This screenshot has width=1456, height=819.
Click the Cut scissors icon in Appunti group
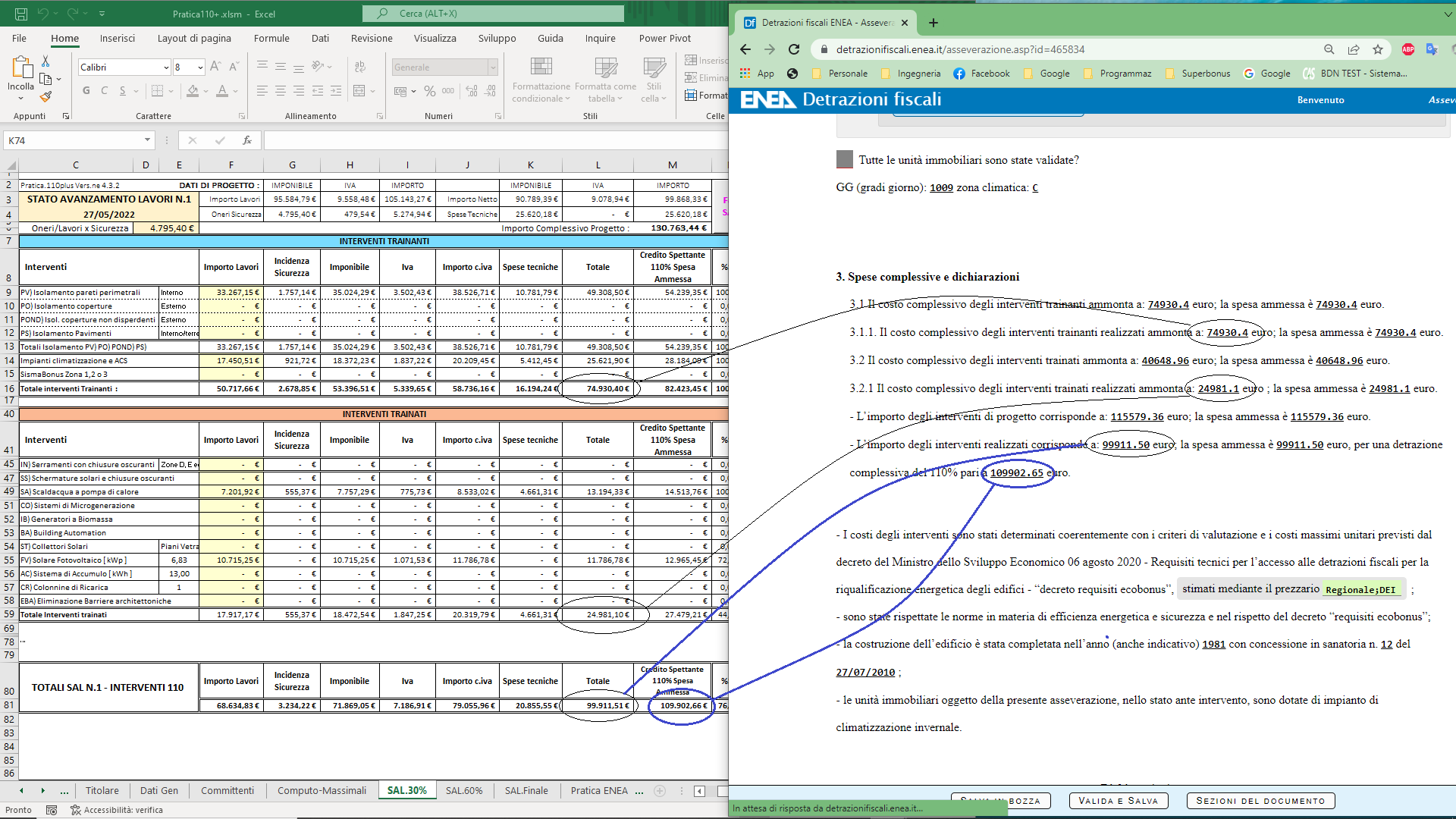coord(45,61)
